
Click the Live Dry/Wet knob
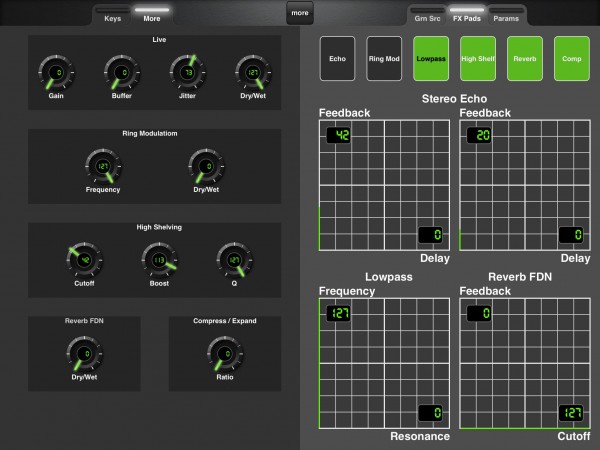point(253,72)
